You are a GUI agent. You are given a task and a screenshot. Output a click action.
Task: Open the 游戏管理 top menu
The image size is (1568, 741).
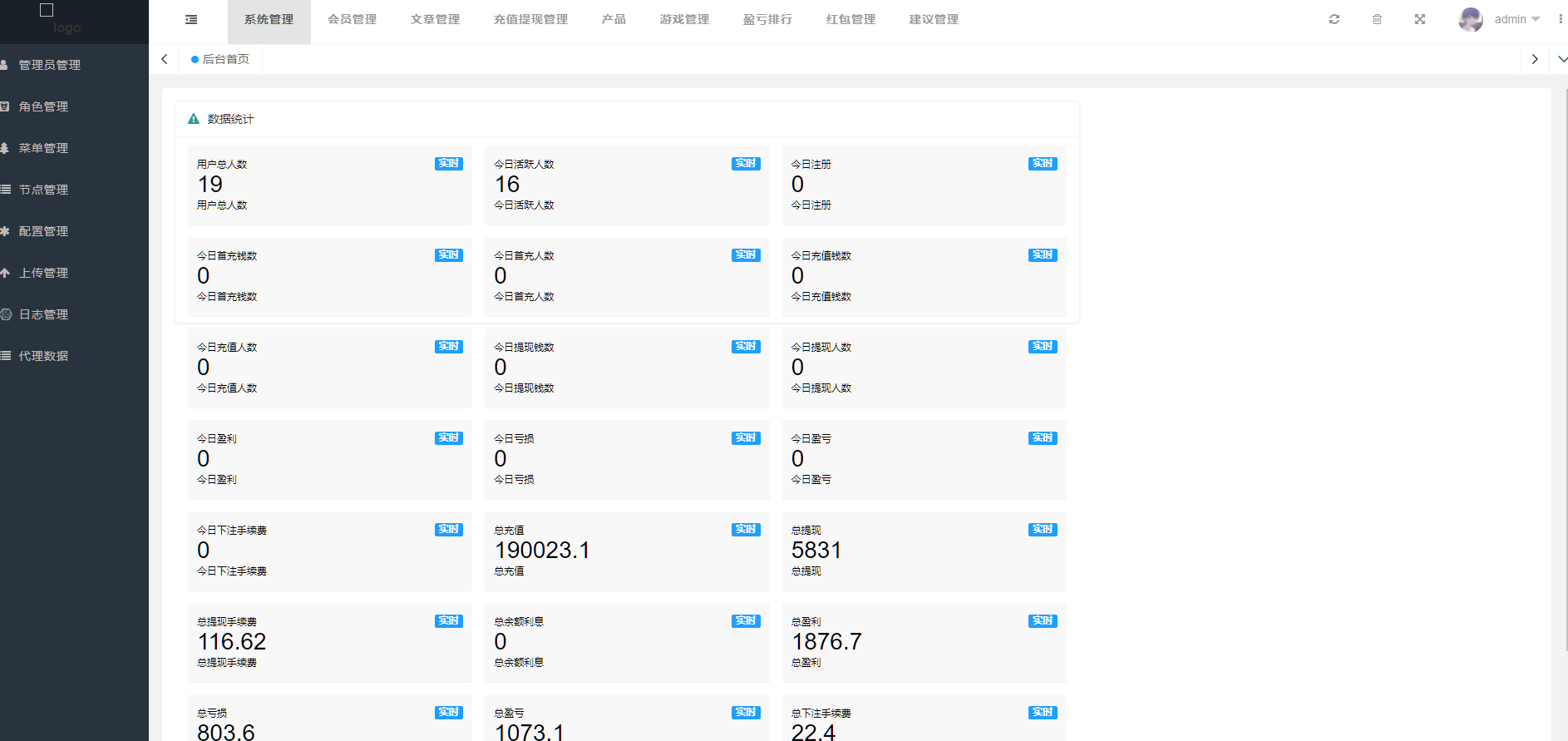[x=684, y=19]
